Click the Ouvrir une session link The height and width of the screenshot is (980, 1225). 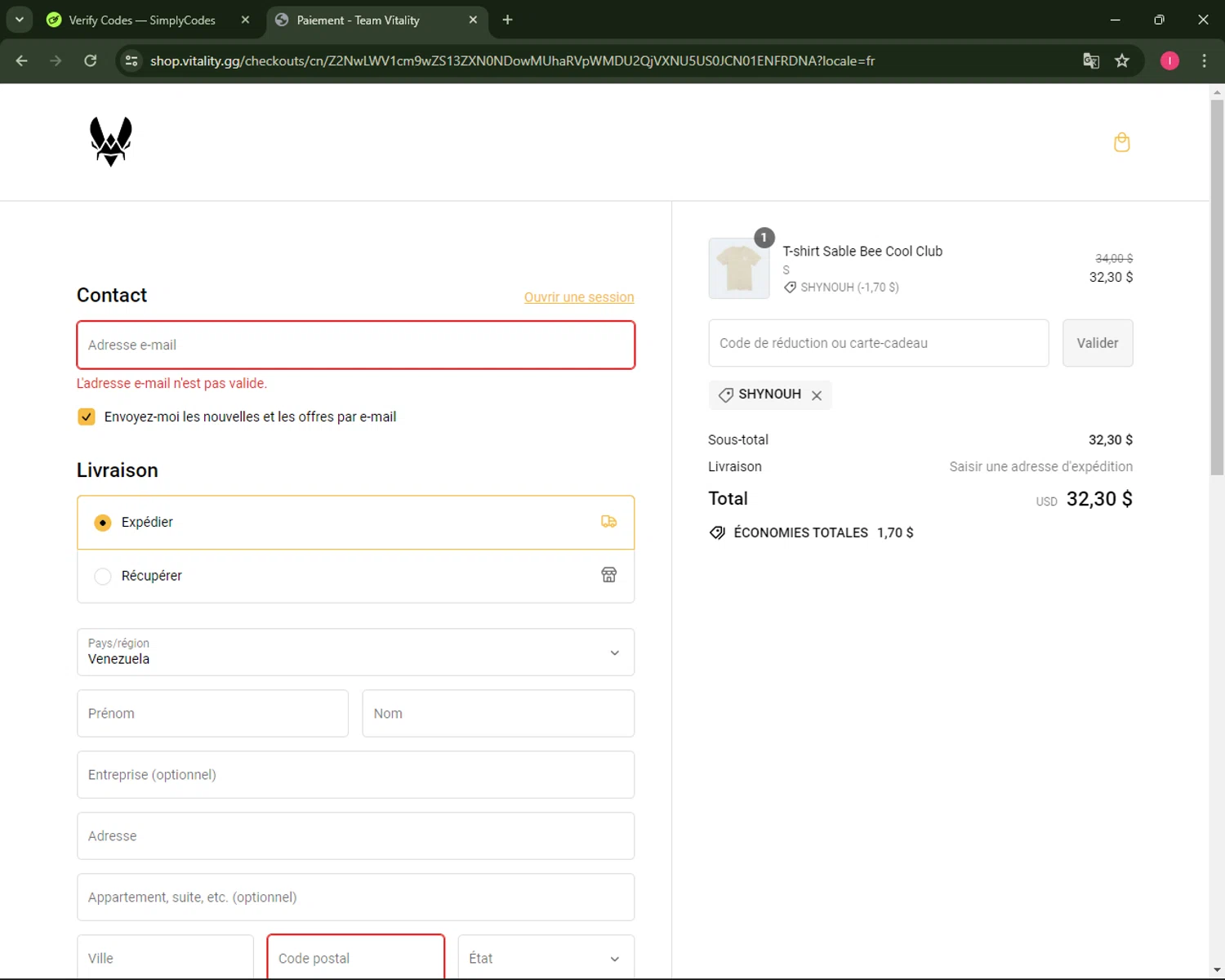tap(578, 297)
